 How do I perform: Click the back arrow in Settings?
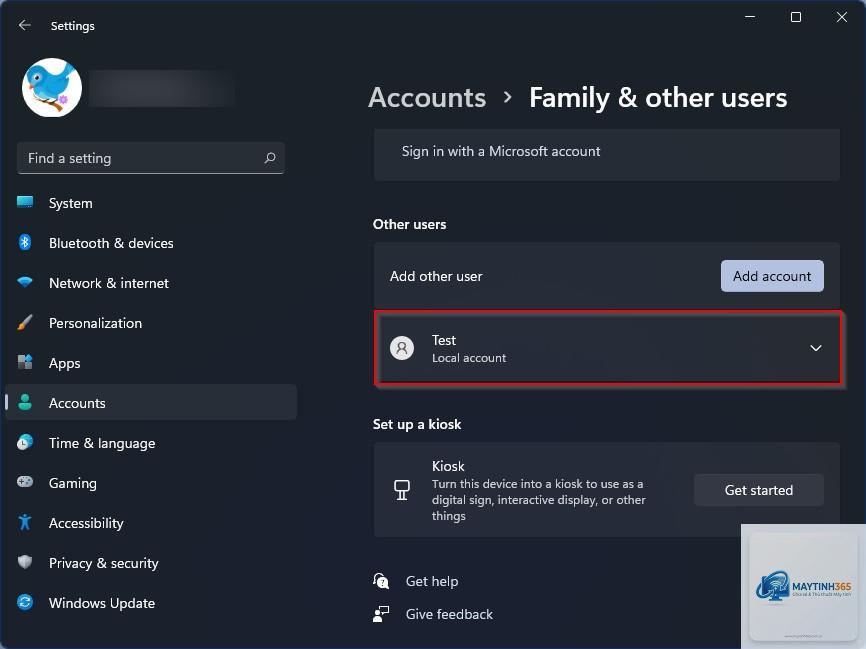[24, 25]
